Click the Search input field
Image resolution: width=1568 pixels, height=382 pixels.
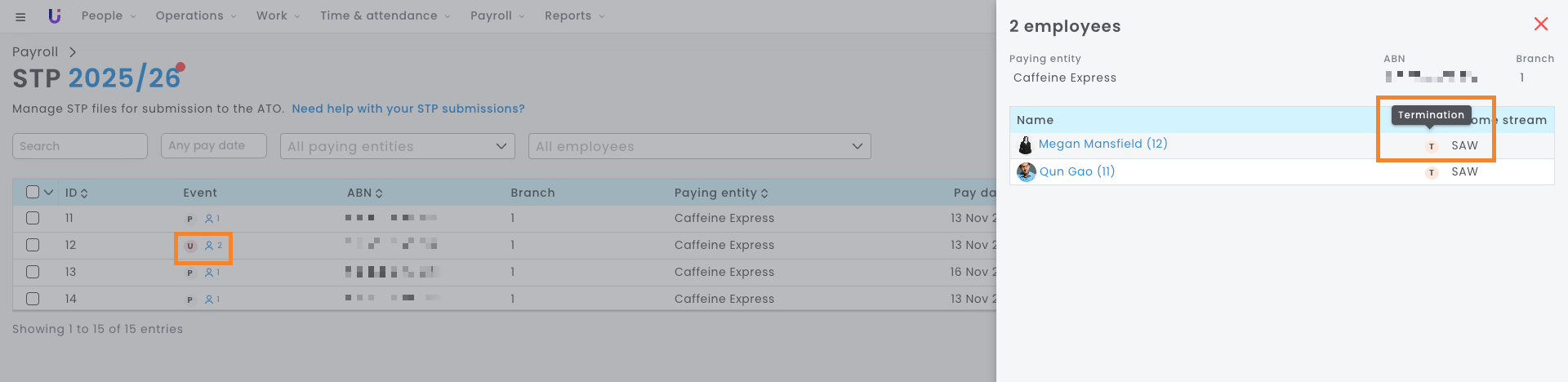click(79, 146)
